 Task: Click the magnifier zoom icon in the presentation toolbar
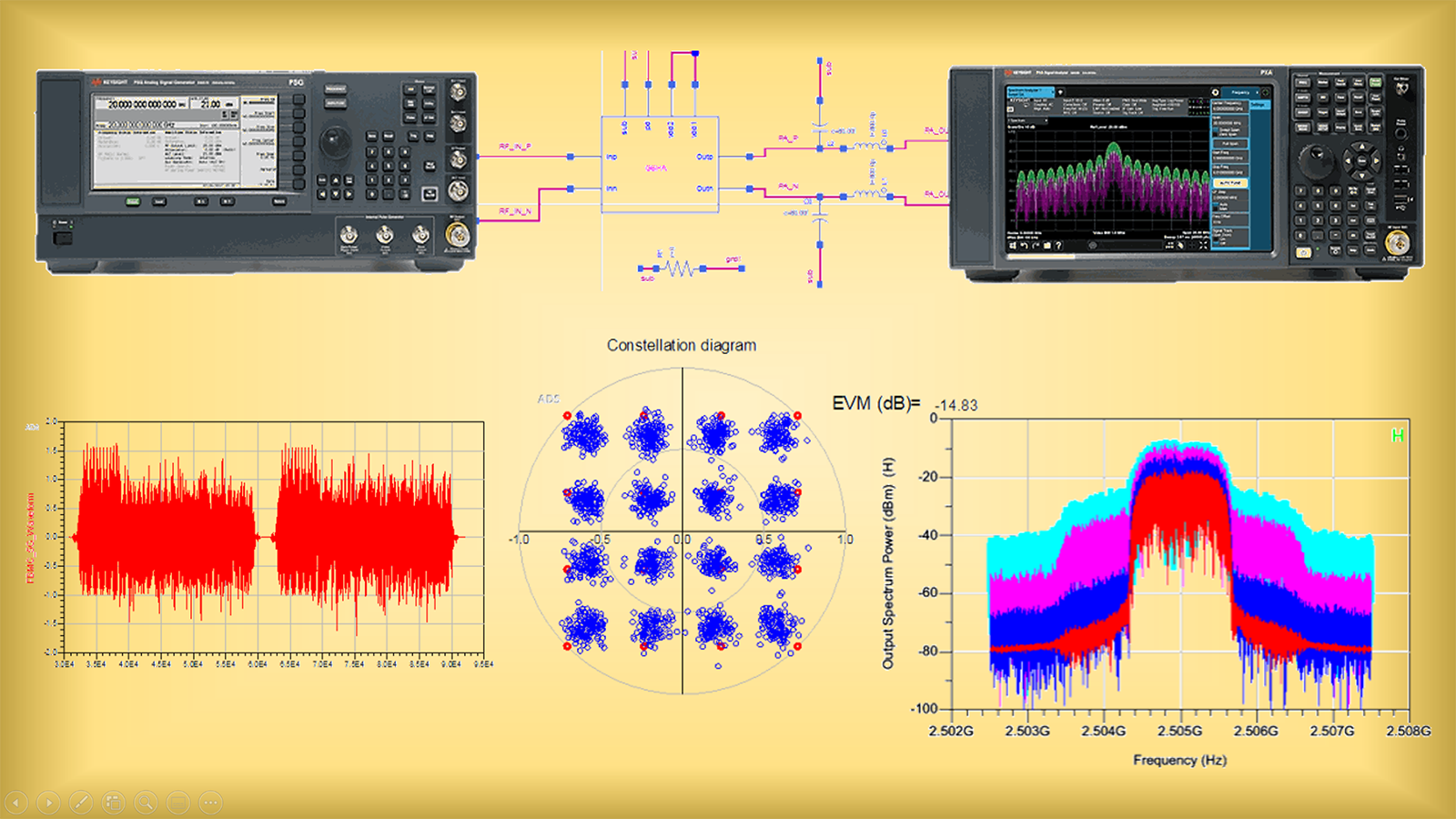(x=144, y=802)
